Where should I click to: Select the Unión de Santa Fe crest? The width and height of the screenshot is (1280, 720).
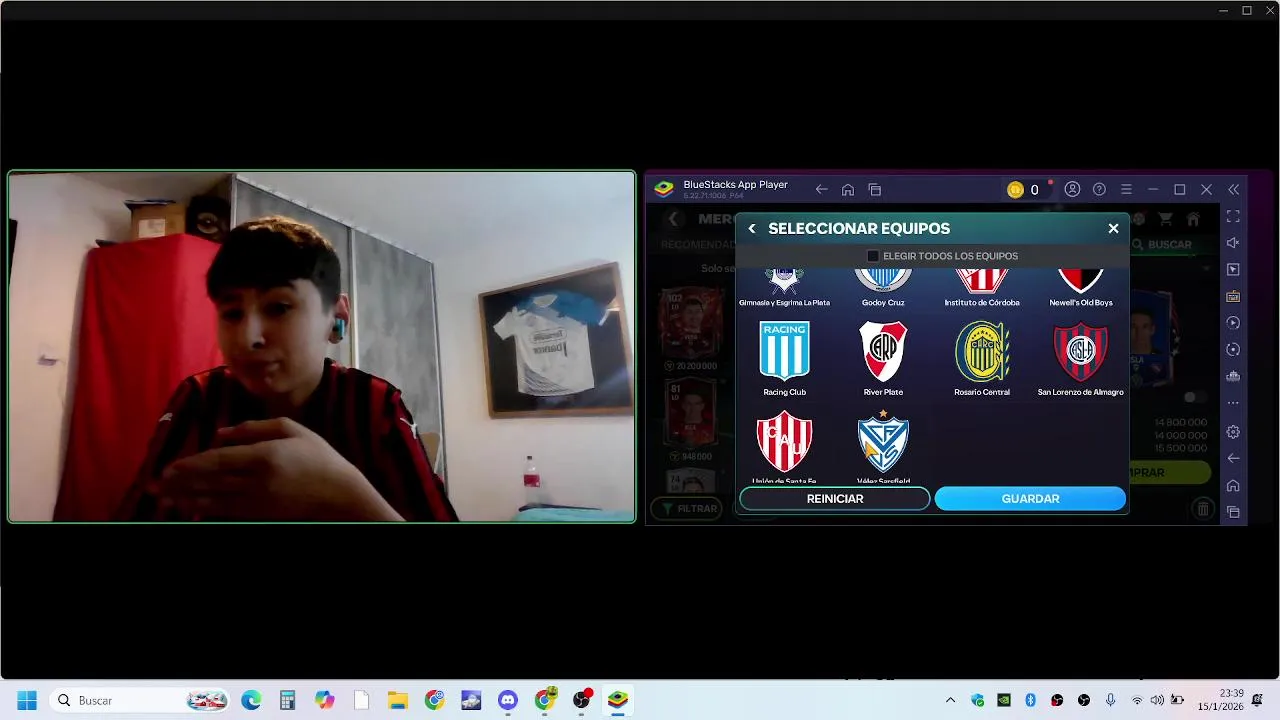pyautogui.click(x=784, y=441)
